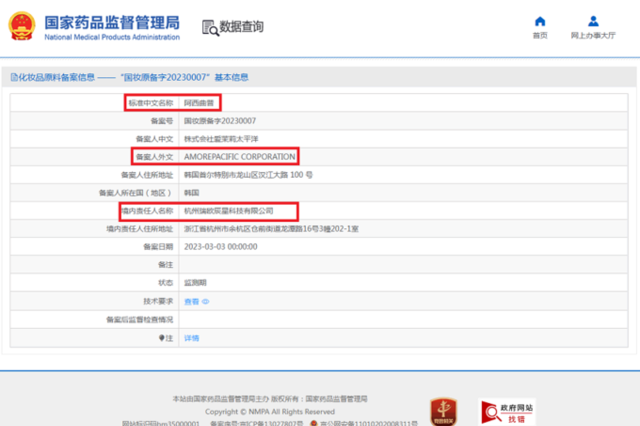Click the police badge icon before 京公网安备
640x426 pixels.
tap(313, 424)
